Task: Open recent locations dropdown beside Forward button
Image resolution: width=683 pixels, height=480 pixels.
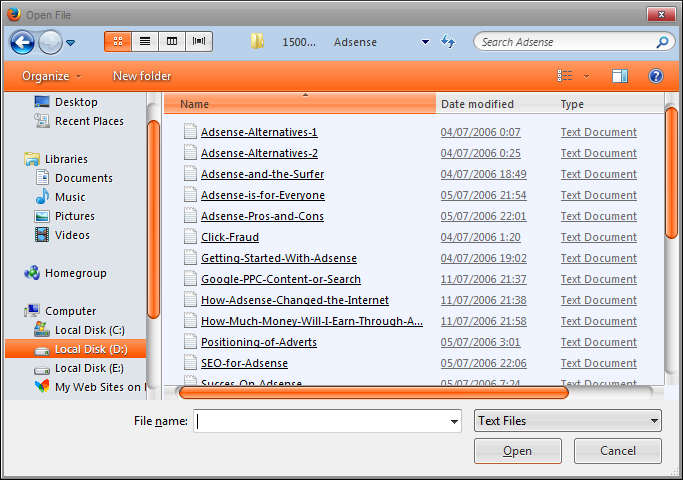Action: click(x=71, y=43)
